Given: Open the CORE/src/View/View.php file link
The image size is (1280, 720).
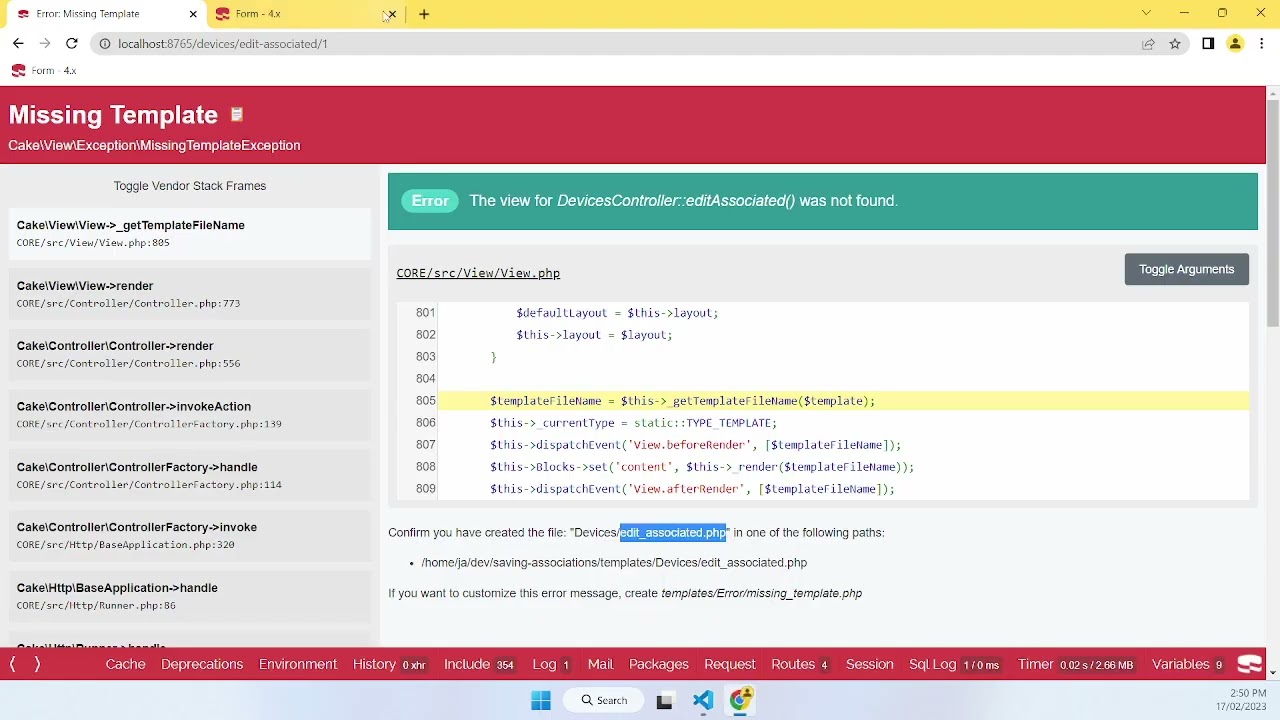Looking at the screenshot, I should point(478,273).
